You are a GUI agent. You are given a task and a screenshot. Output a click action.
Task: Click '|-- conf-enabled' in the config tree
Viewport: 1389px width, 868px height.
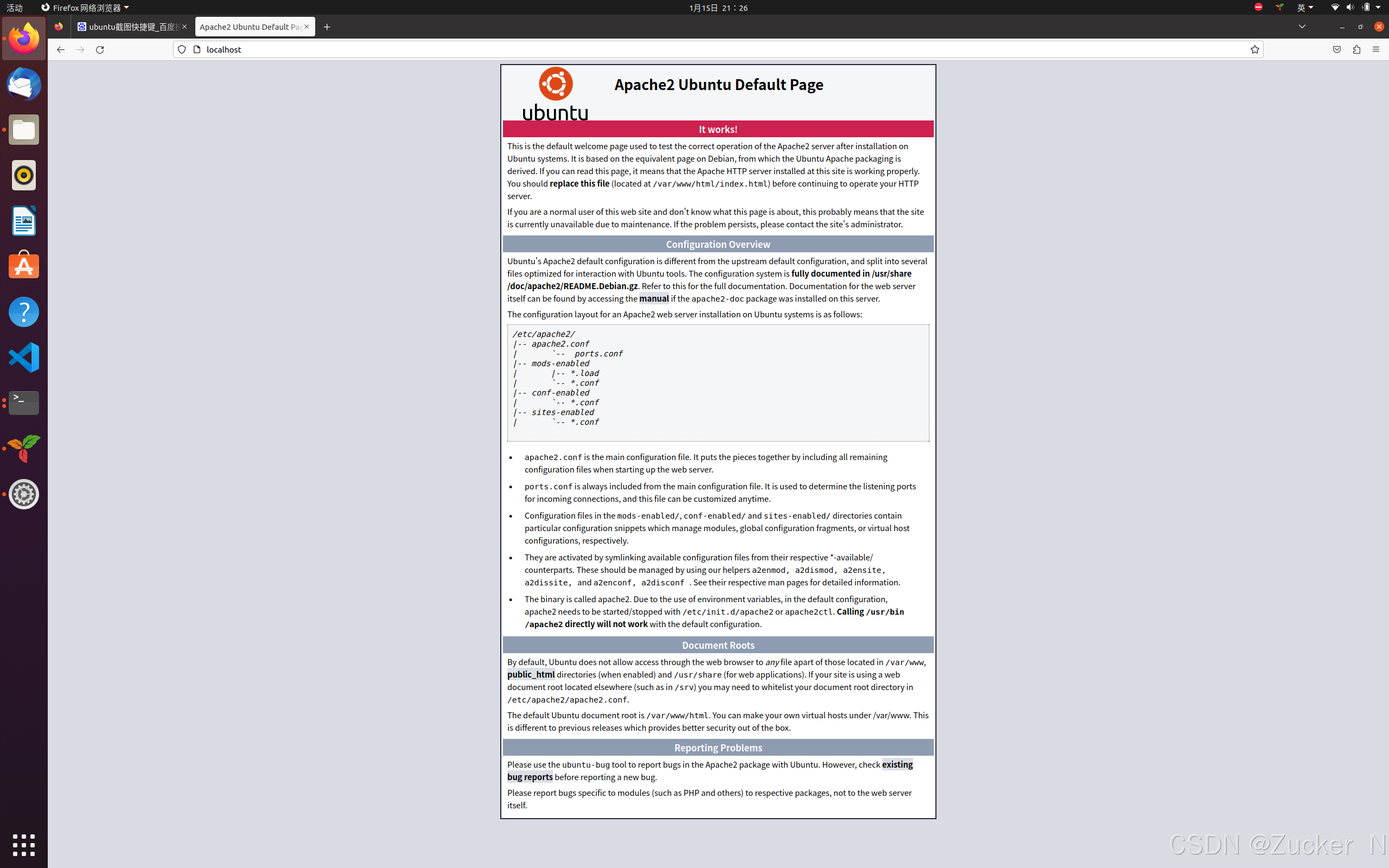551,393
